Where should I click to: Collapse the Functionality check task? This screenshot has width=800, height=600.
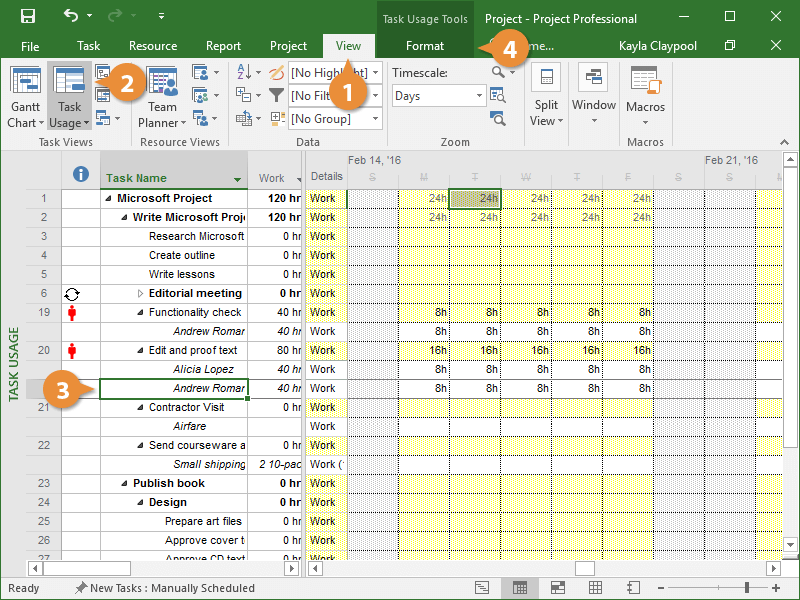140,313
